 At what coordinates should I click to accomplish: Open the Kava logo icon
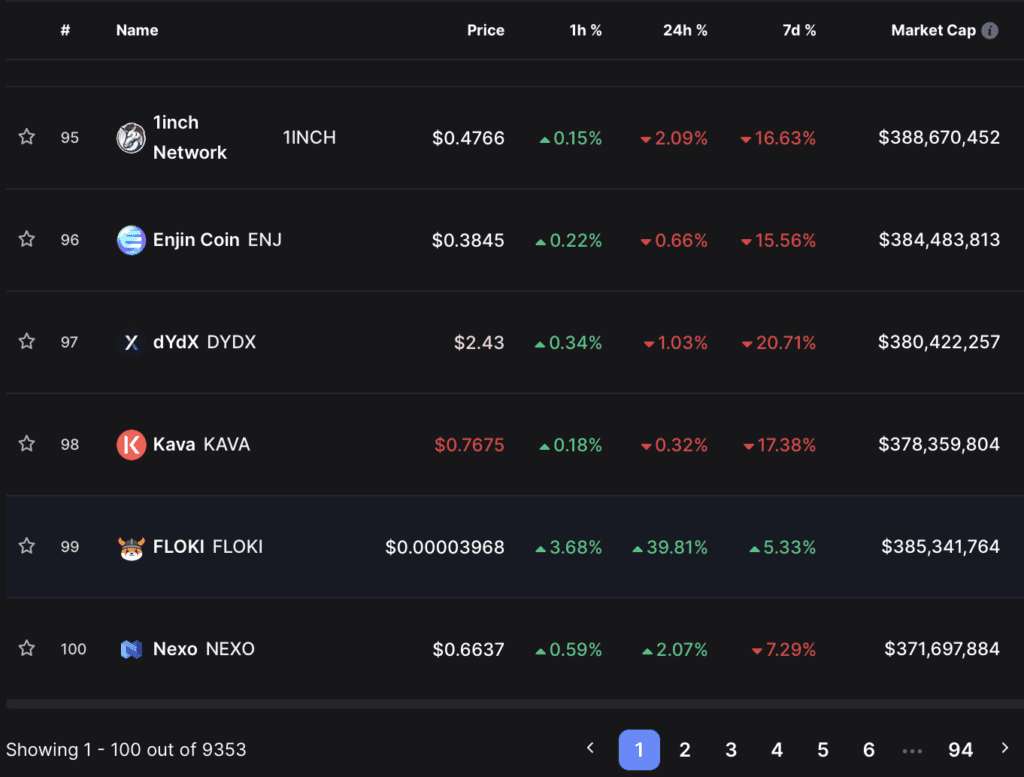[131, 445]
